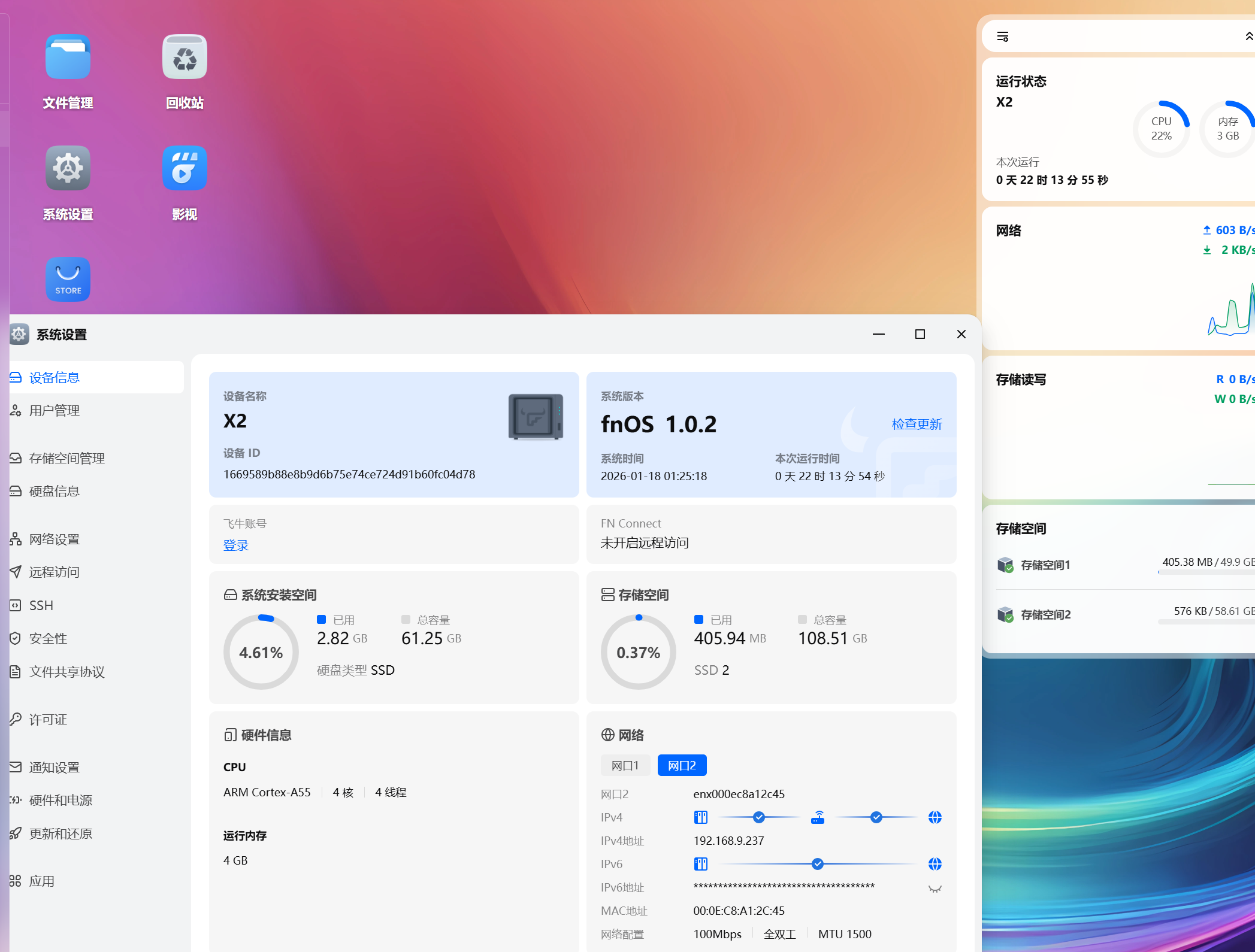Open 存储空间管理 in the settings sidebar
Viewport: 1255px width, 952px height.
point(66,458)
